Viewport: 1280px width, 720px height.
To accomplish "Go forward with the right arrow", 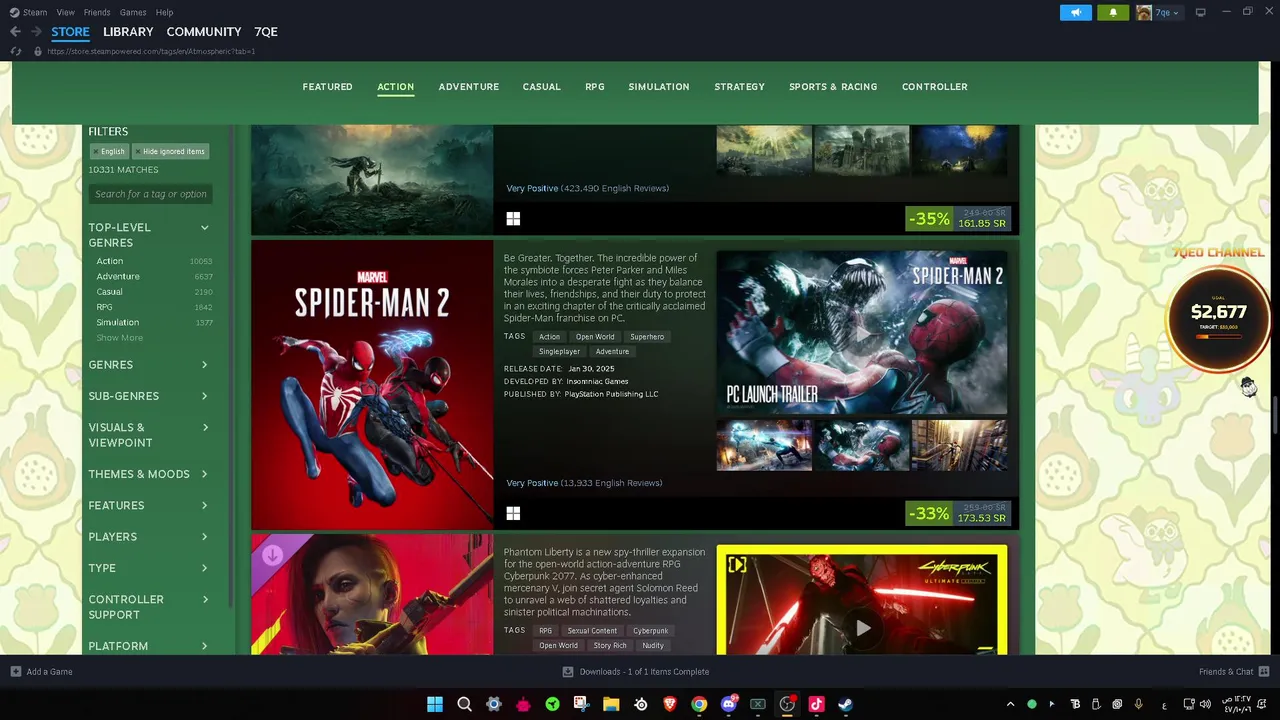I will tap(36, 32).
